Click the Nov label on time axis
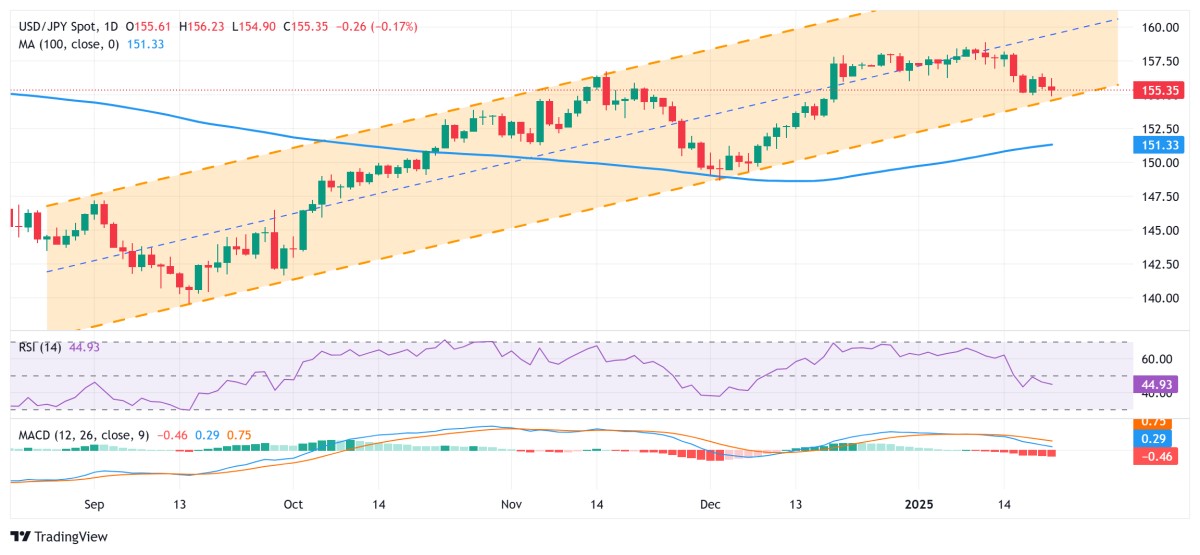This screenshot has width=1200, height=555. pos(511,507)
